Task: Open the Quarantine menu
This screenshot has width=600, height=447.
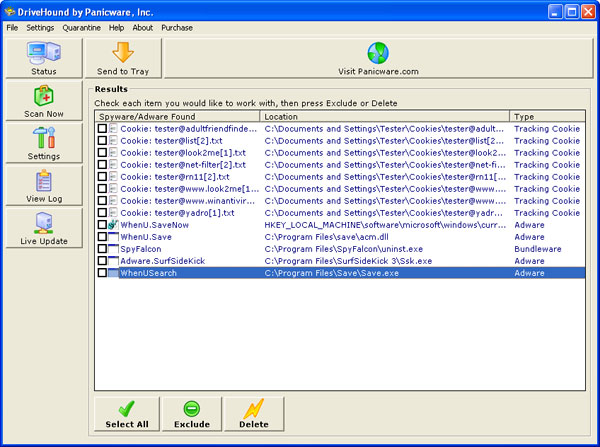Action: click(82, 28)
